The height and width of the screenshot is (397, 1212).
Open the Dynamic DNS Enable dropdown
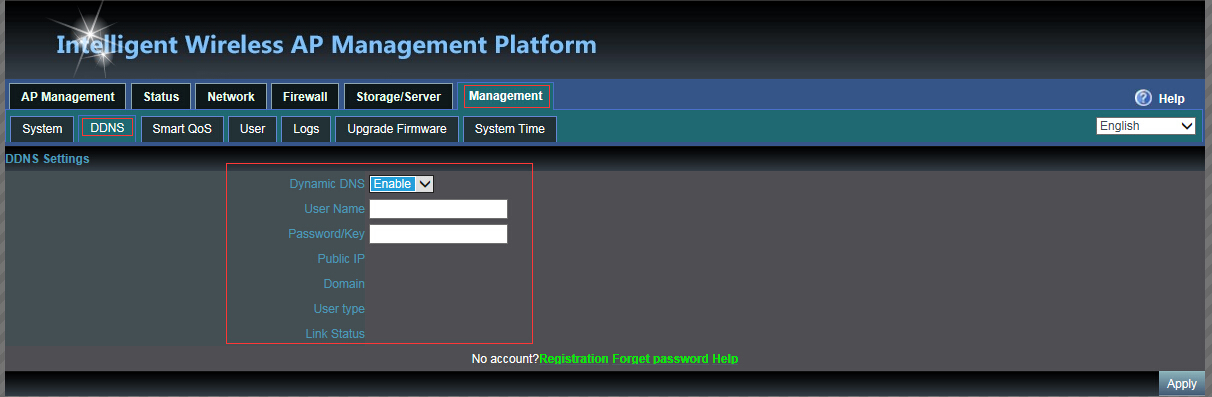401,184
